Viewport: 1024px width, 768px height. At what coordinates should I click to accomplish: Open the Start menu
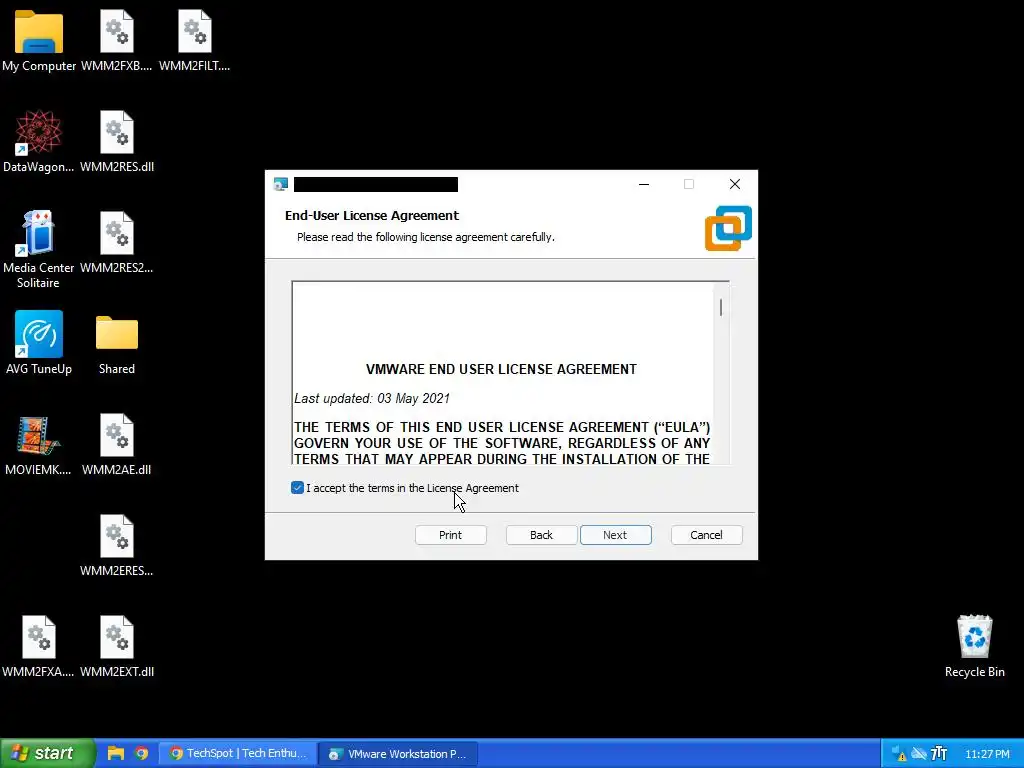pyautogui.click(x=48, y=753)
